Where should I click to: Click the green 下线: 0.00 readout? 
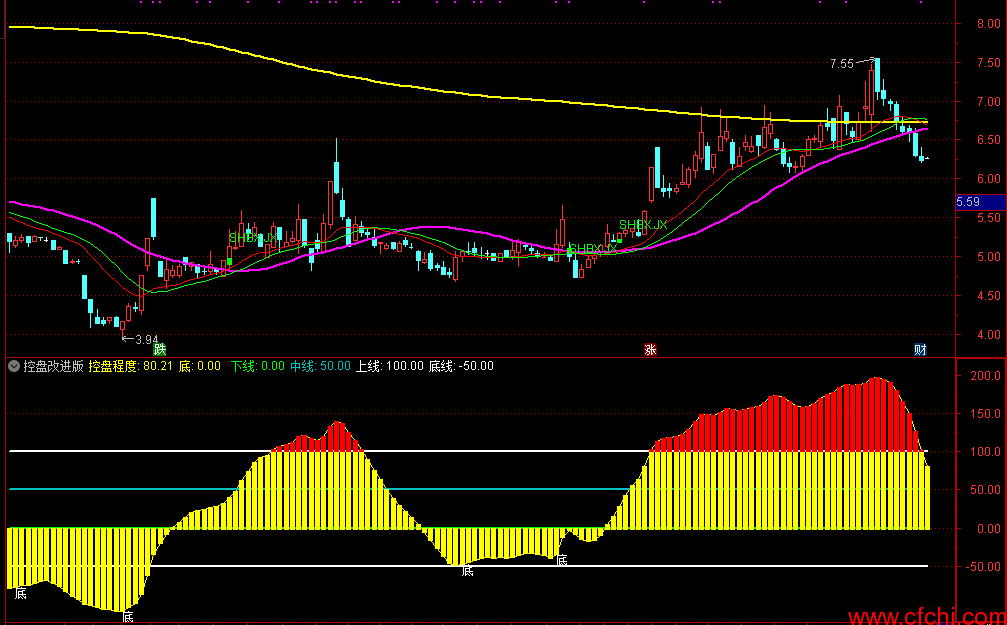point(258,366)
